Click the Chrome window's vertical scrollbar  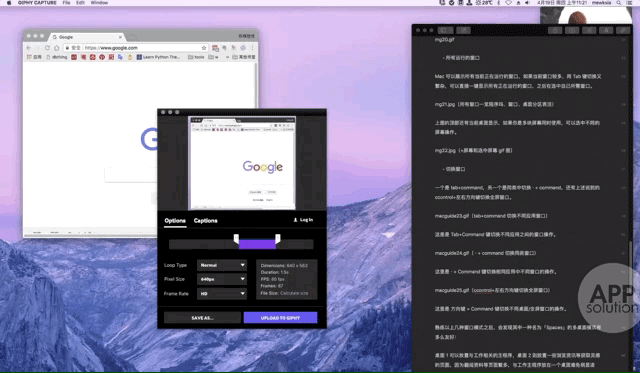[256, 86]
